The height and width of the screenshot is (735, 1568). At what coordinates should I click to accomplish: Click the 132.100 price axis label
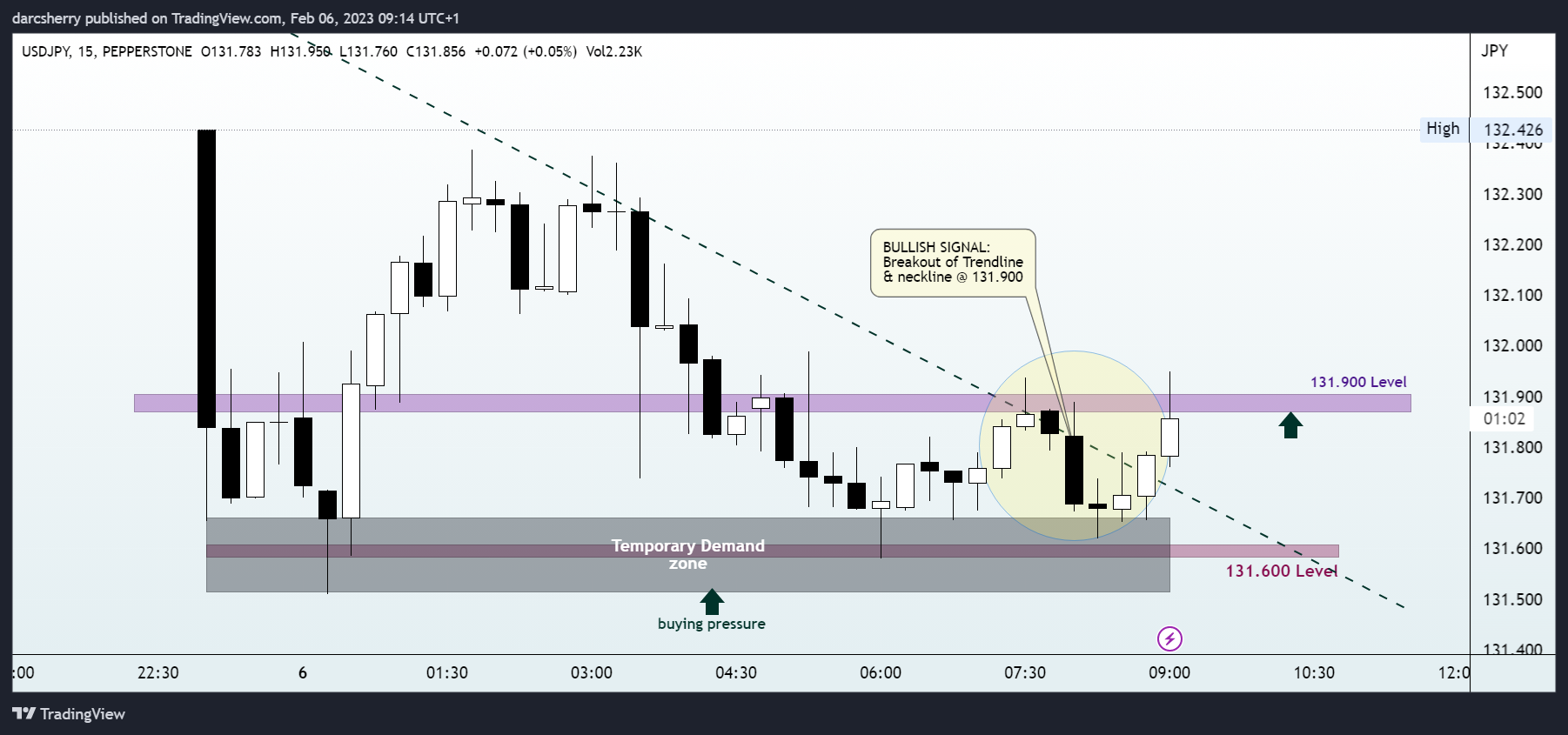click(x=1512, y=295)
